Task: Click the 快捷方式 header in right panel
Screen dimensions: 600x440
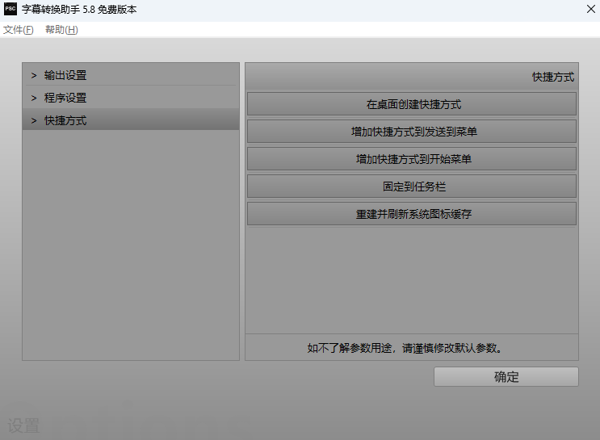Action: point(552,76)
